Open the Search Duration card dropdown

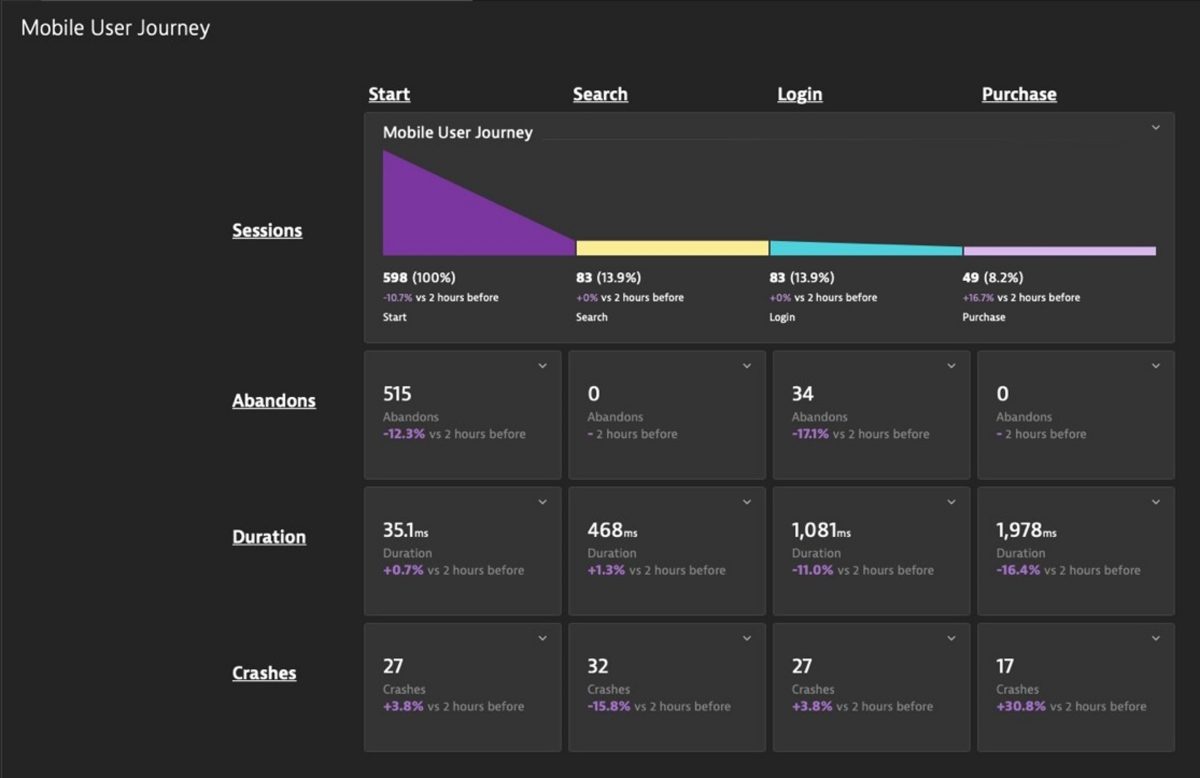[747, 502]
